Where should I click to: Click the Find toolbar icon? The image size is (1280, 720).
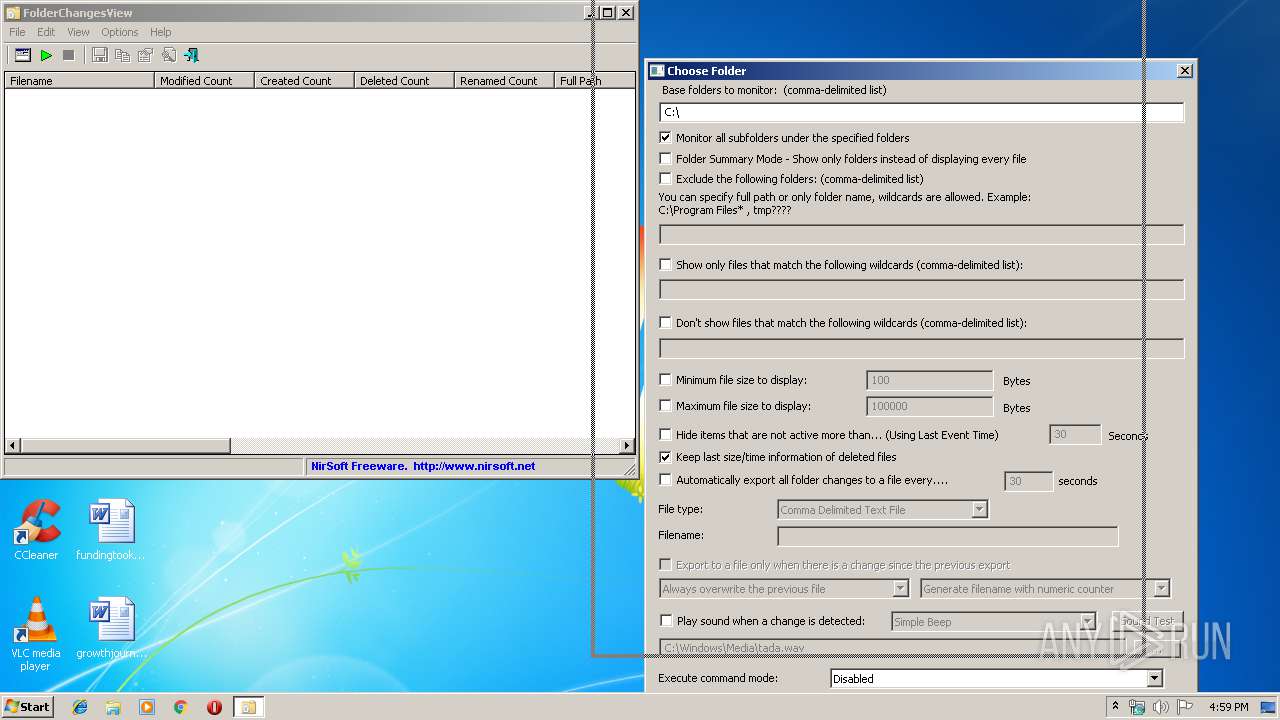click(168, 55)
